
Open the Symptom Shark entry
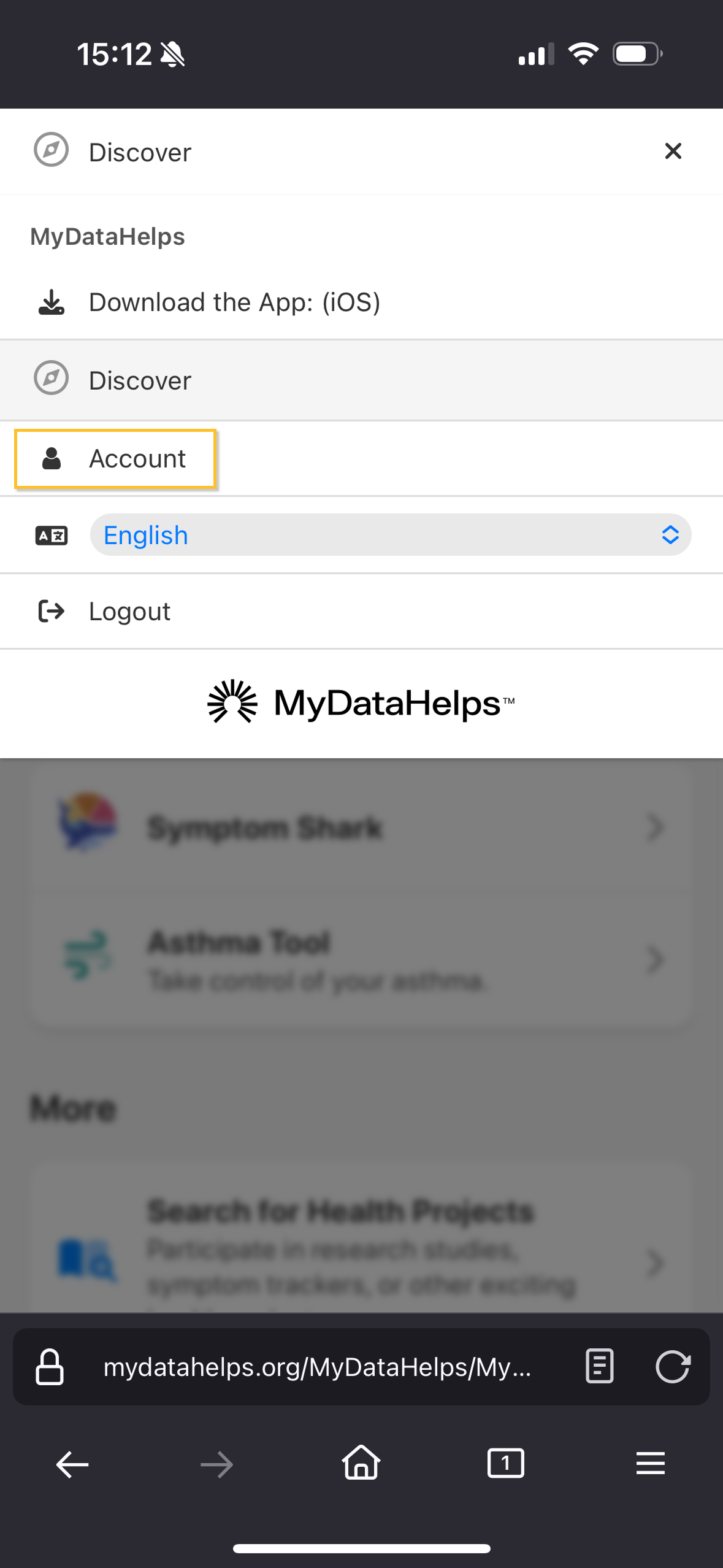[265, 828]
